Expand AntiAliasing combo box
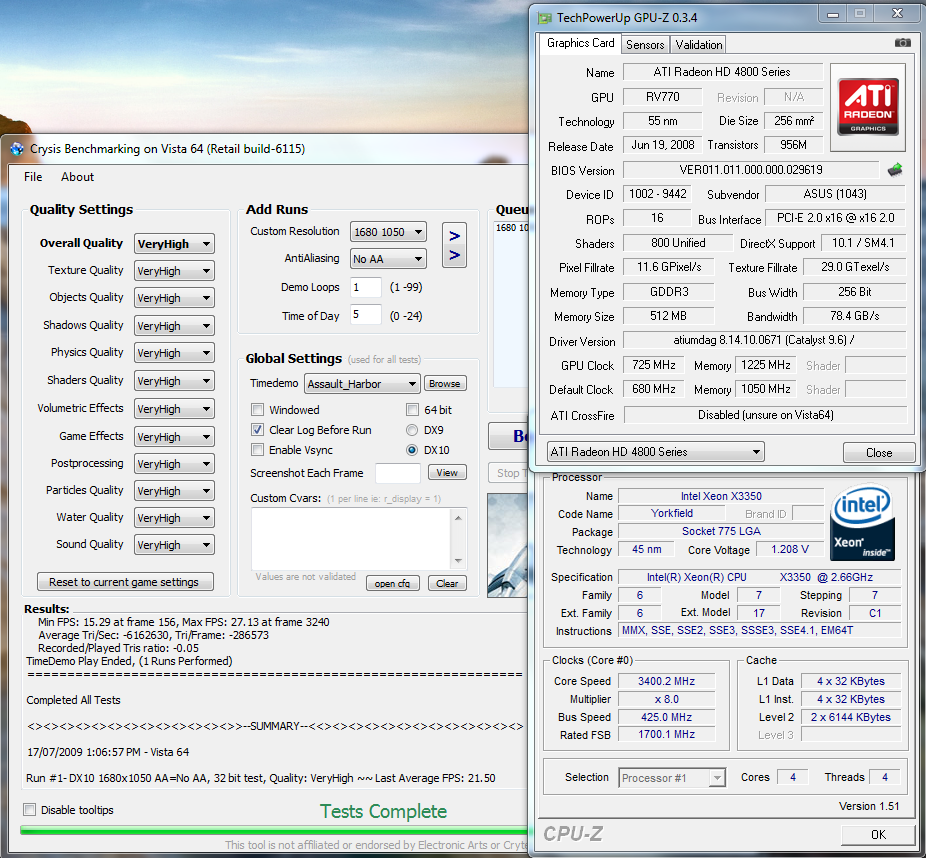Screen dimensions: 926x858 coord(388,259)
